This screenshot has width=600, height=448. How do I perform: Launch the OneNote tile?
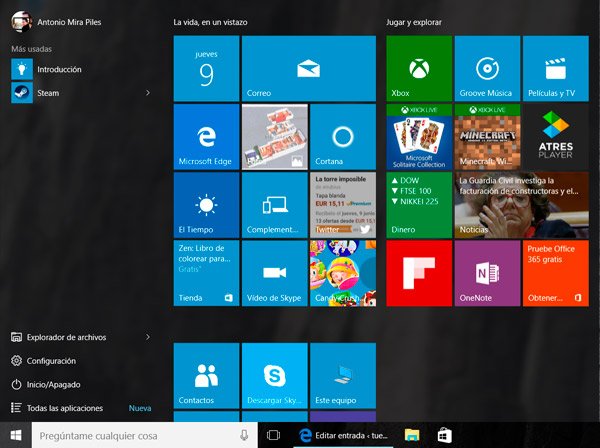(487, 273)
